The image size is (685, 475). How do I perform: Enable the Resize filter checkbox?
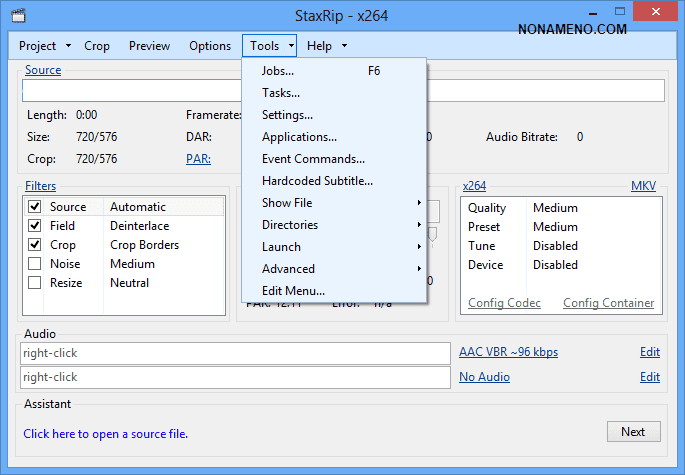[35, 283]
